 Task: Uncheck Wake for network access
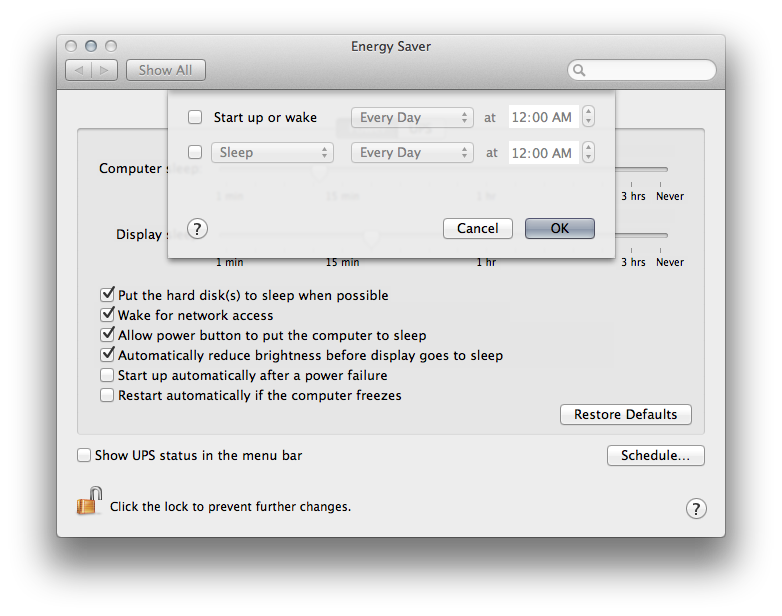[107, 315]
